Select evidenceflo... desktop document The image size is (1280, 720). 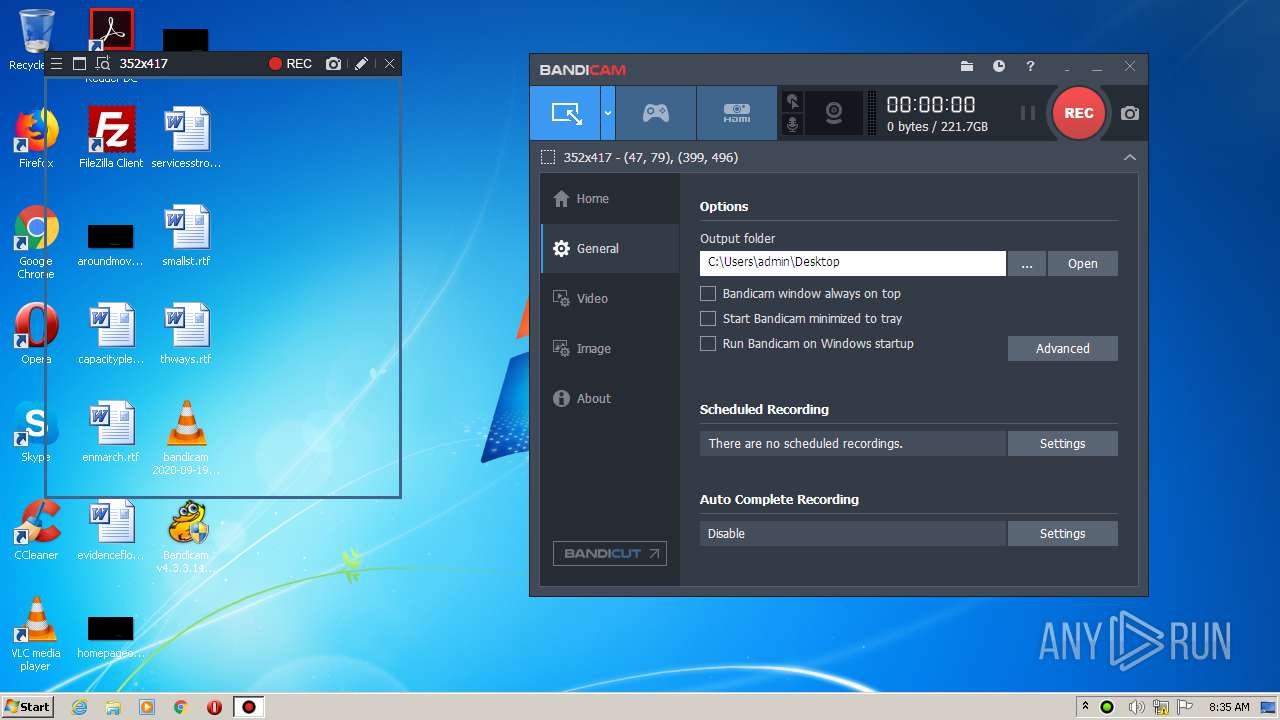(x=111, y=530)
